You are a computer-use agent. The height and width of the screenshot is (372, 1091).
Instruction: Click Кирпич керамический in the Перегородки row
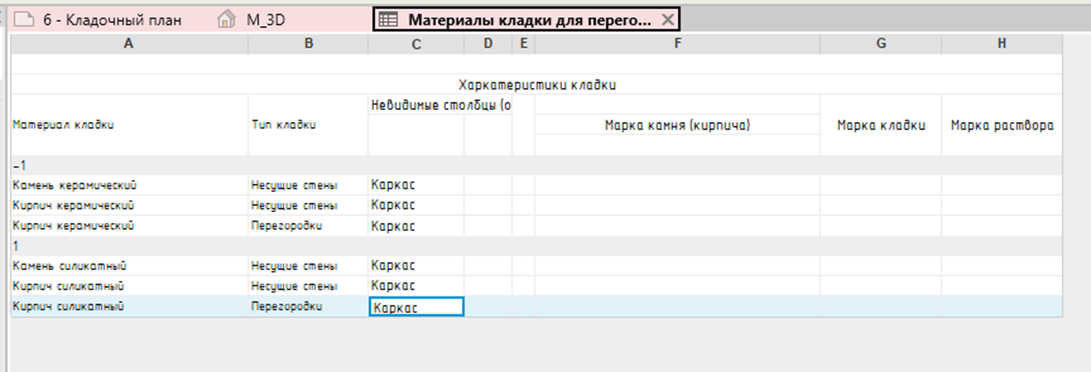tap(129, 226)
